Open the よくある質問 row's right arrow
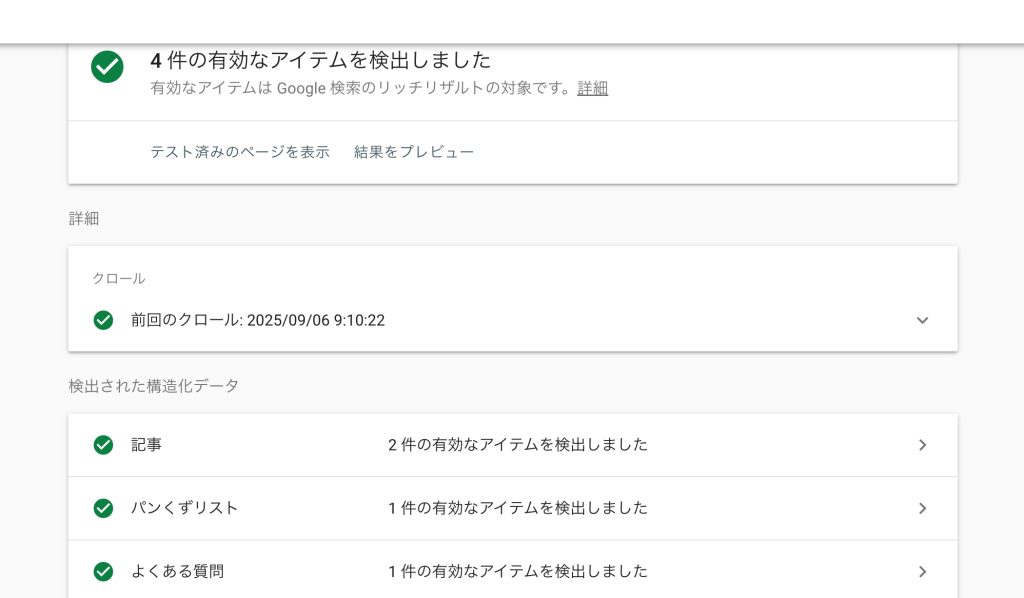 tap(922, 572)
